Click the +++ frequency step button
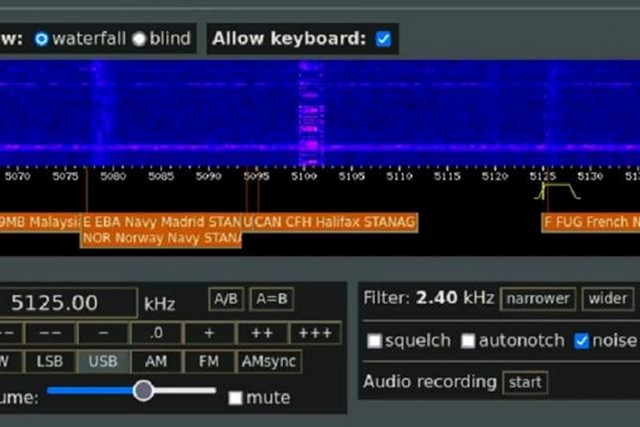This screenshot has width=640, height=427. 316,333
